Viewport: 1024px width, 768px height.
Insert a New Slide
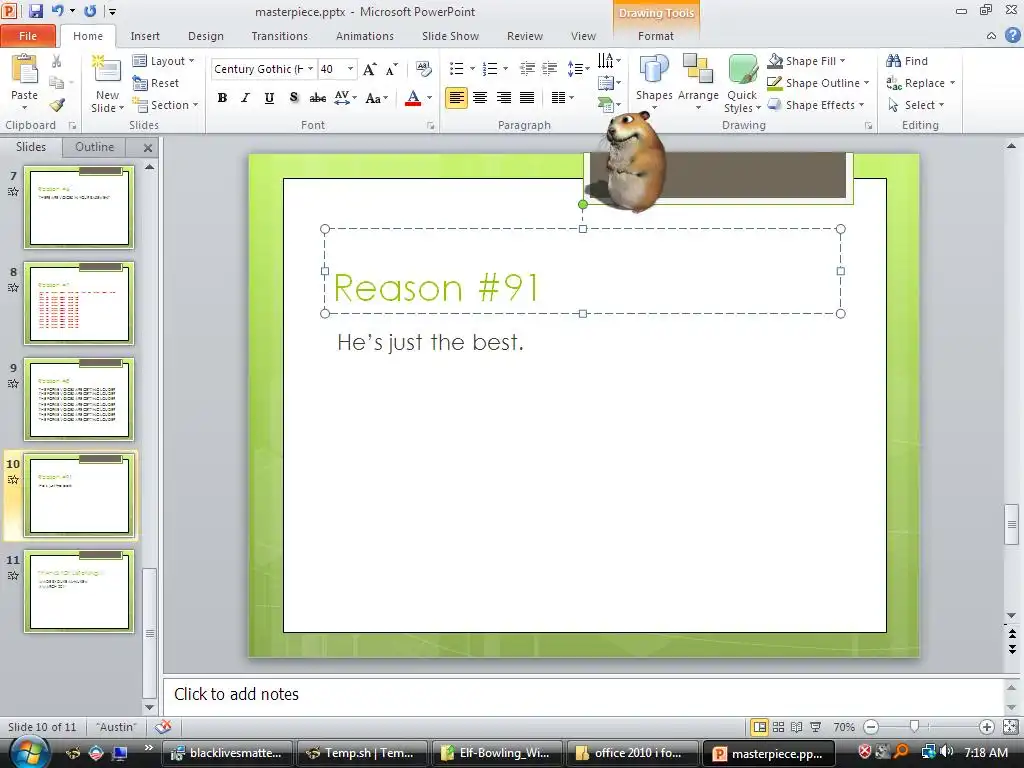(x=107, y=84)
